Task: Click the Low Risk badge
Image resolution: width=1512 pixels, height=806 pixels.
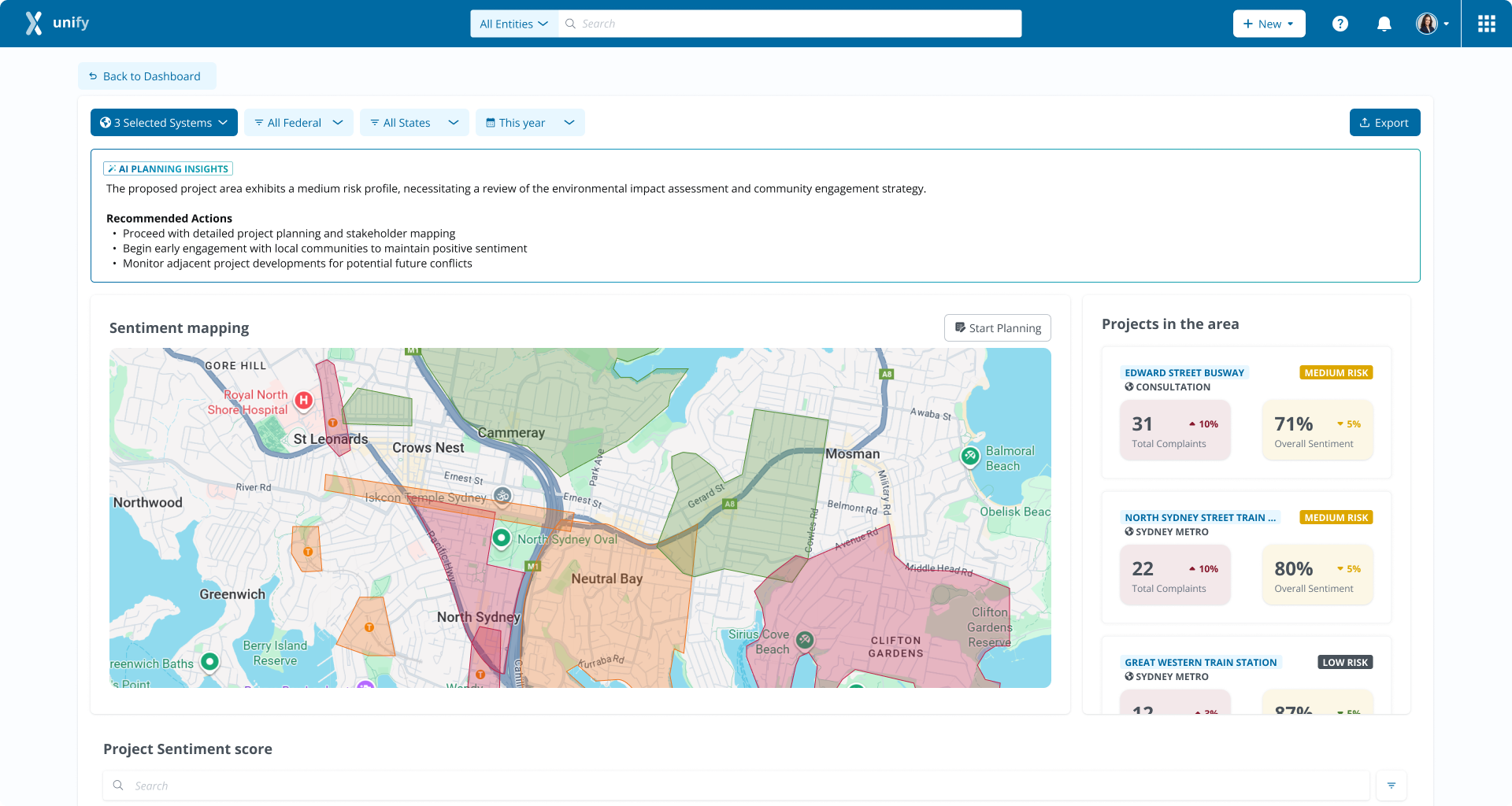Action: click(1345, 663)
